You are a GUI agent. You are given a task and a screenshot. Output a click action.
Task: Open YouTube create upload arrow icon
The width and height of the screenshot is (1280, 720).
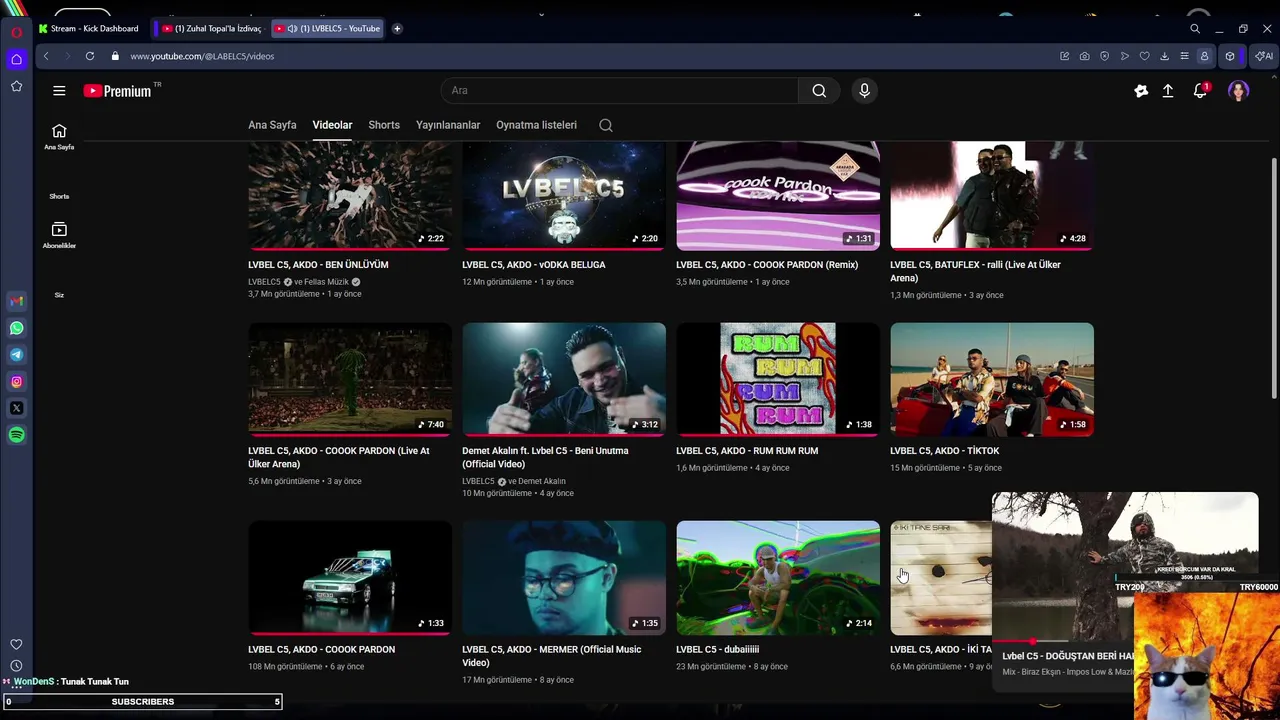coord(1167,91)
